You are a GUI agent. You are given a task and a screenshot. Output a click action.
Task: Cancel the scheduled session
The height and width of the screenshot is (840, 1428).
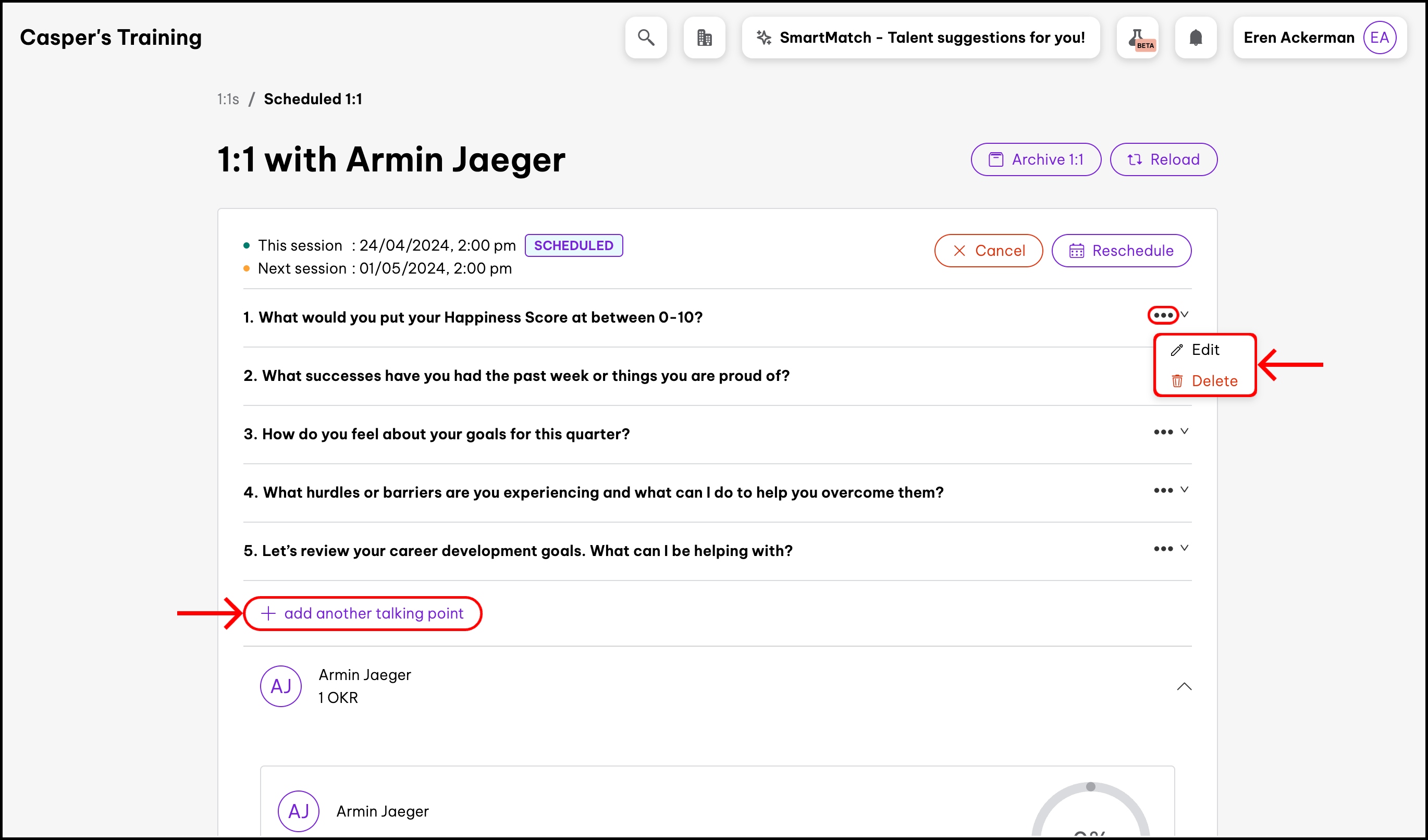(988, 250)
